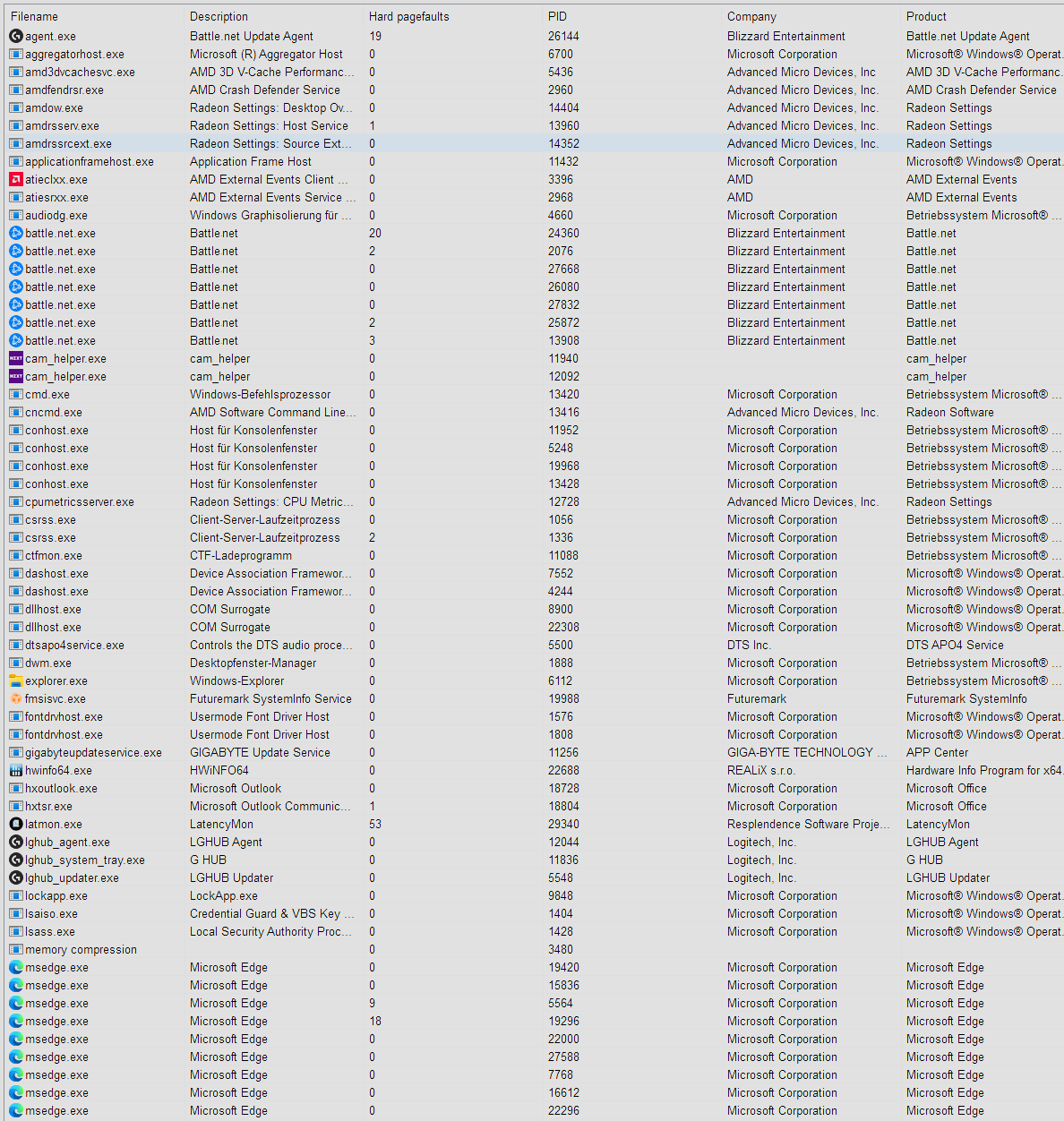Click the Battle.net icon for PID 24360

coord(16,234)
